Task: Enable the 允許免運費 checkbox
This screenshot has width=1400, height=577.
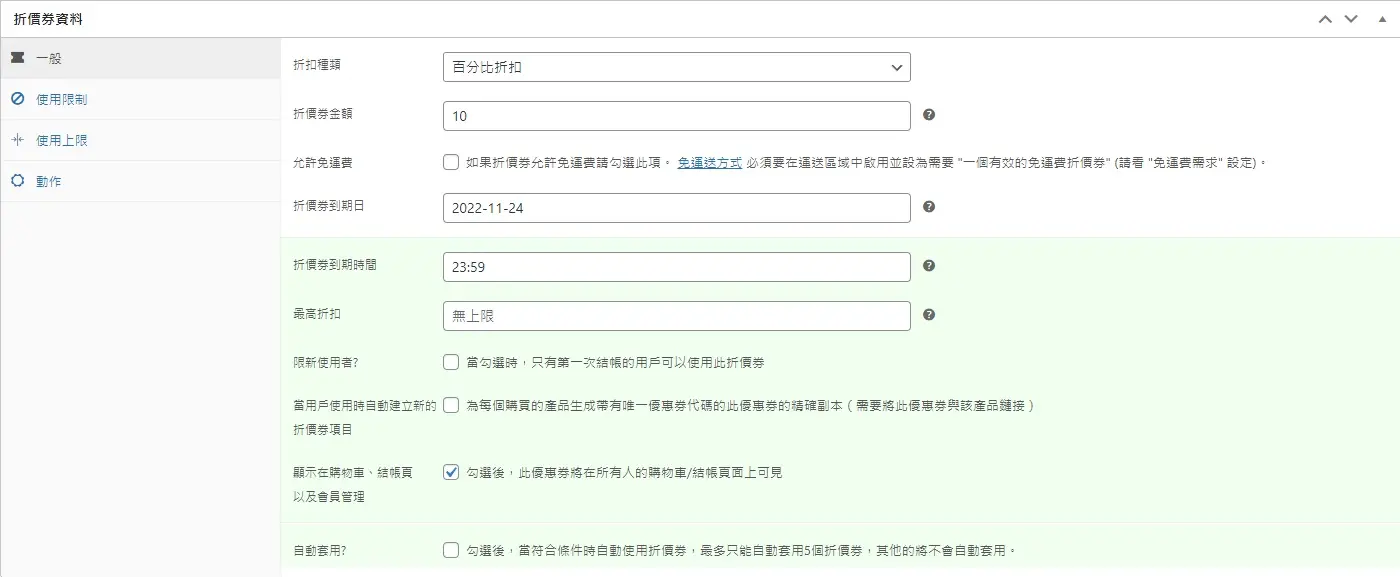Action: coord(451,162)
